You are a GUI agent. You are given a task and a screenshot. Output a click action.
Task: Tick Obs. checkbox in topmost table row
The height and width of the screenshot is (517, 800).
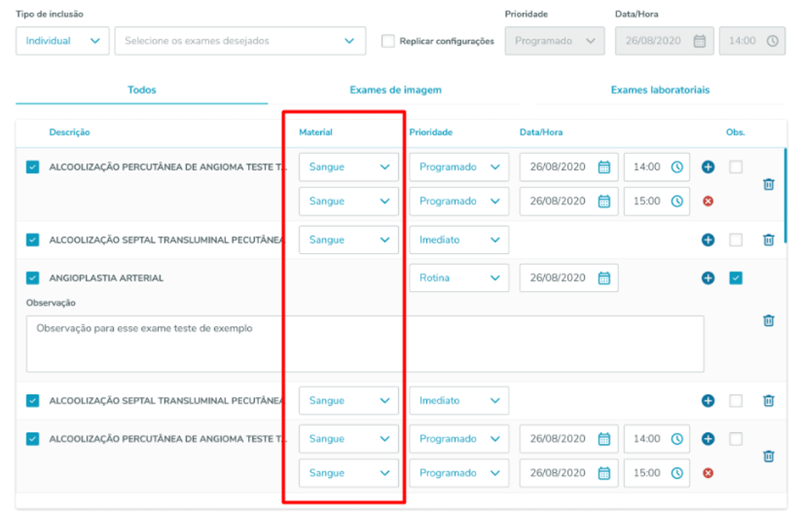(736, 167)
